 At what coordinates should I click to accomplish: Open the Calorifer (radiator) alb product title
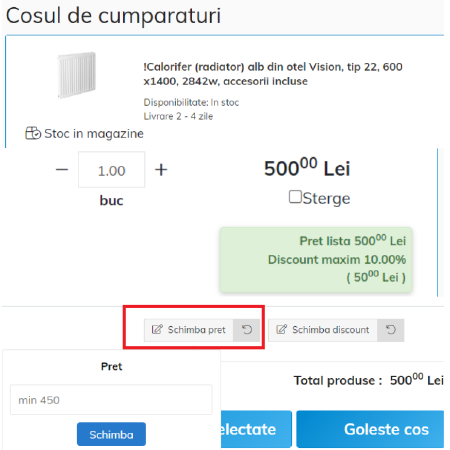tap(273, 74)
